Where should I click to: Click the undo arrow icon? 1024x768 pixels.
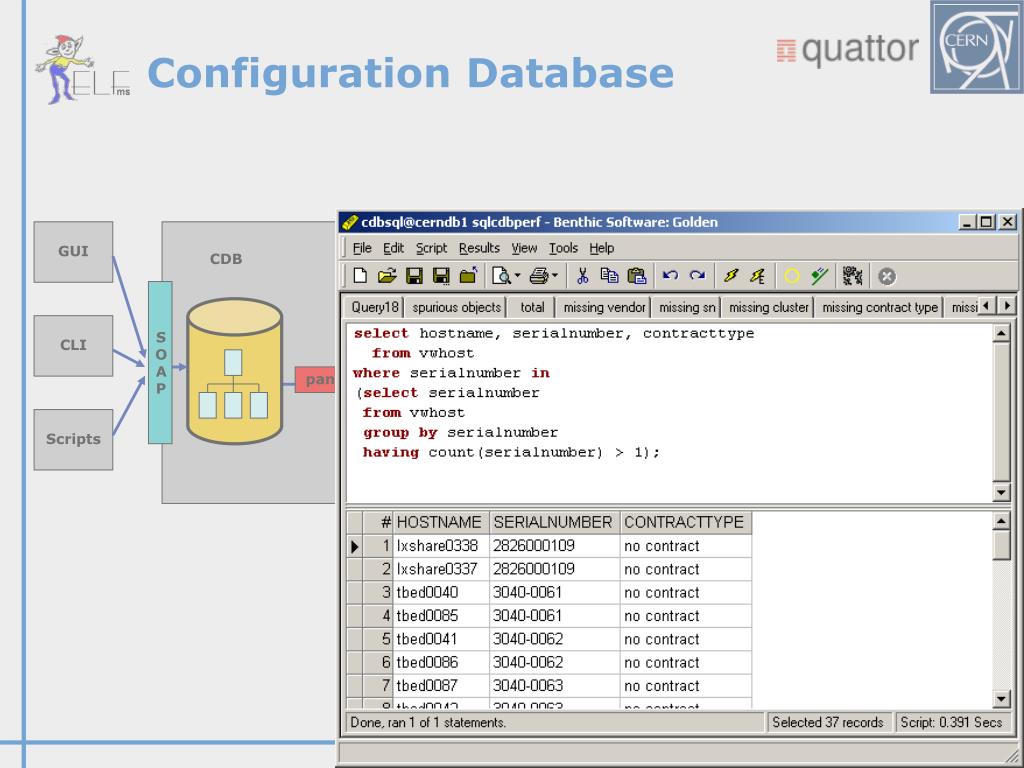coord(670,276)
